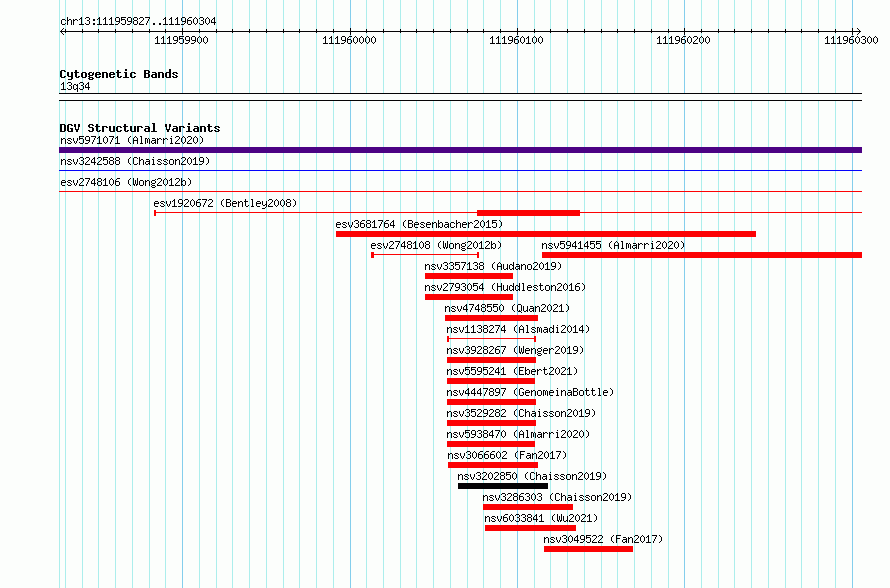890x588 pixels.
Task: Open esv3681764 (Besenbacher2015) label
Action: click(x=419, y=224)
